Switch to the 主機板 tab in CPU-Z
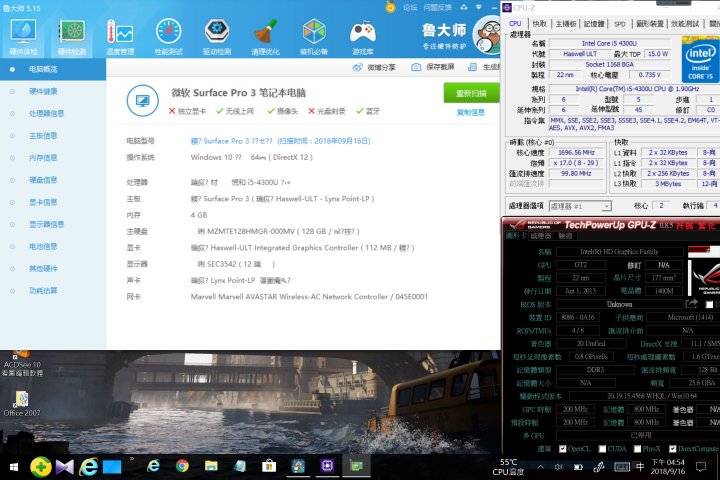 click(x=566, y=23)
